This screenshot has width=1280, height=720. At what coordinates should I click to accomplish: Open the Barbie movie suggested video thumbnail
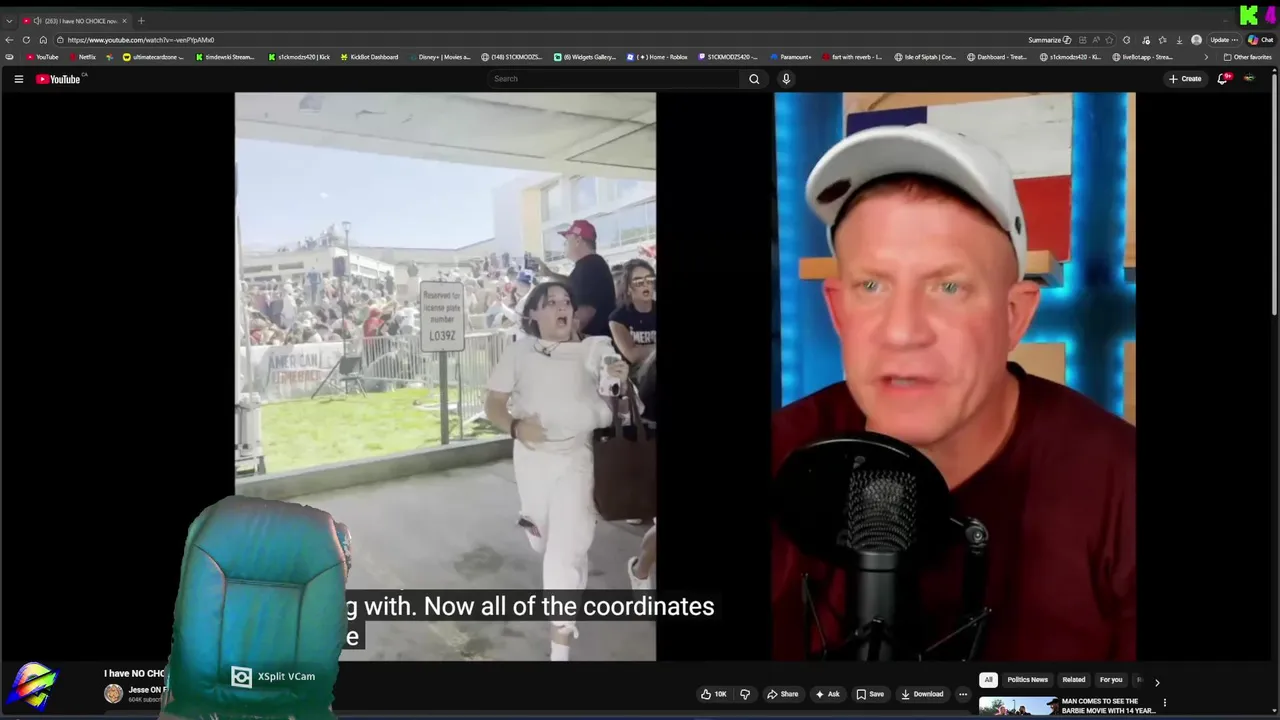tap(1017, 707)
